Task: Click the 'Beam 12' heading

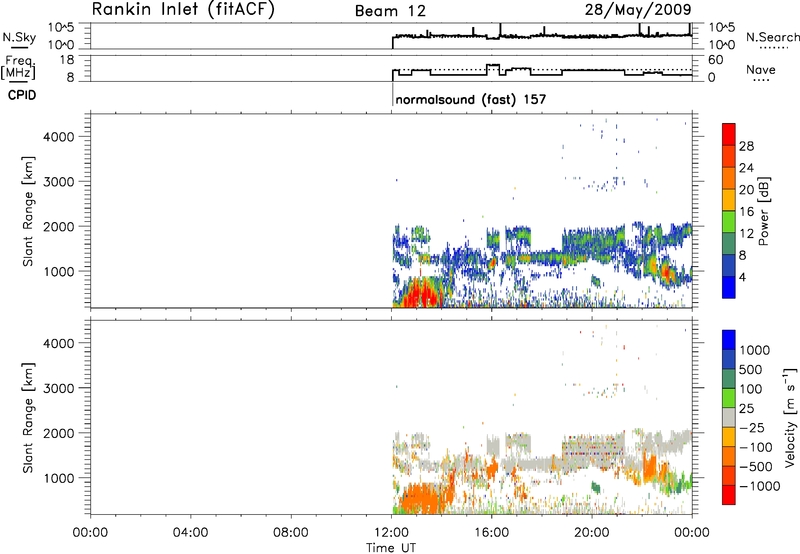Action: click(x=390, y=11)
